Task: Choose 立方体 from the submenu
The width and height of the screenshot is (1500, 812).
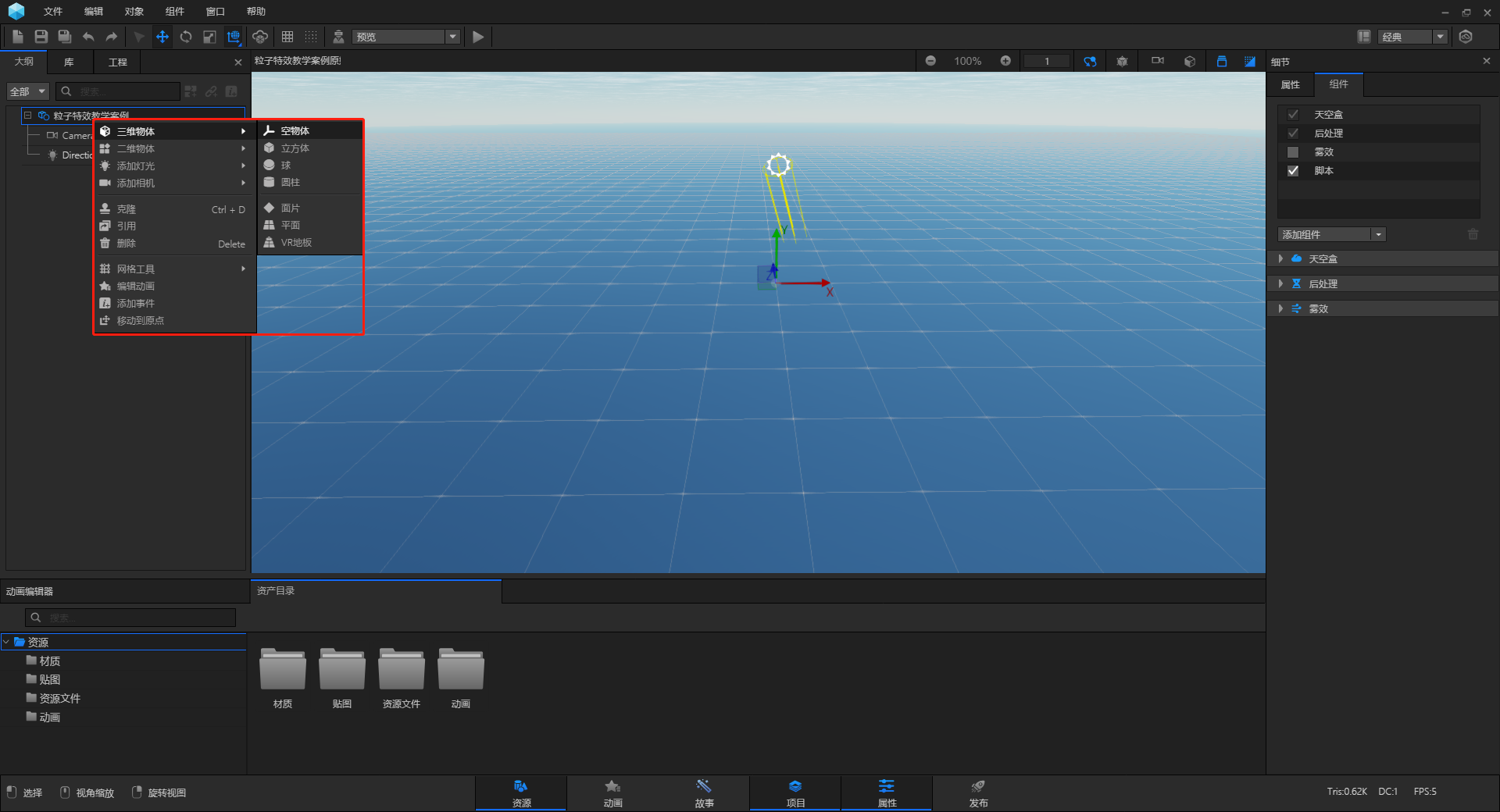Action: [x=310, y=148]
